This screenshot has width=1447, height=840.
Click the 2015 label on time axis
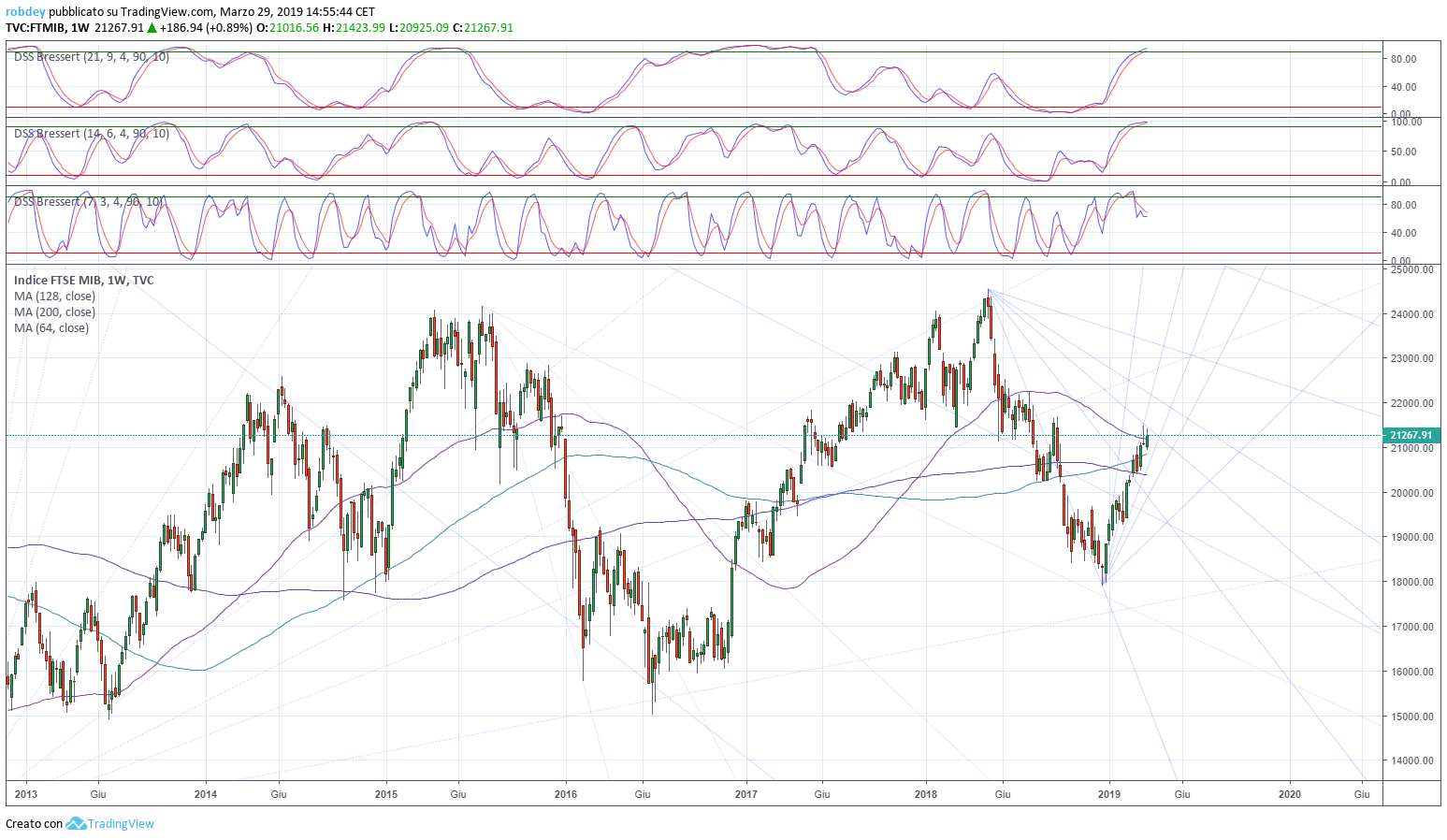coord(385,794)
